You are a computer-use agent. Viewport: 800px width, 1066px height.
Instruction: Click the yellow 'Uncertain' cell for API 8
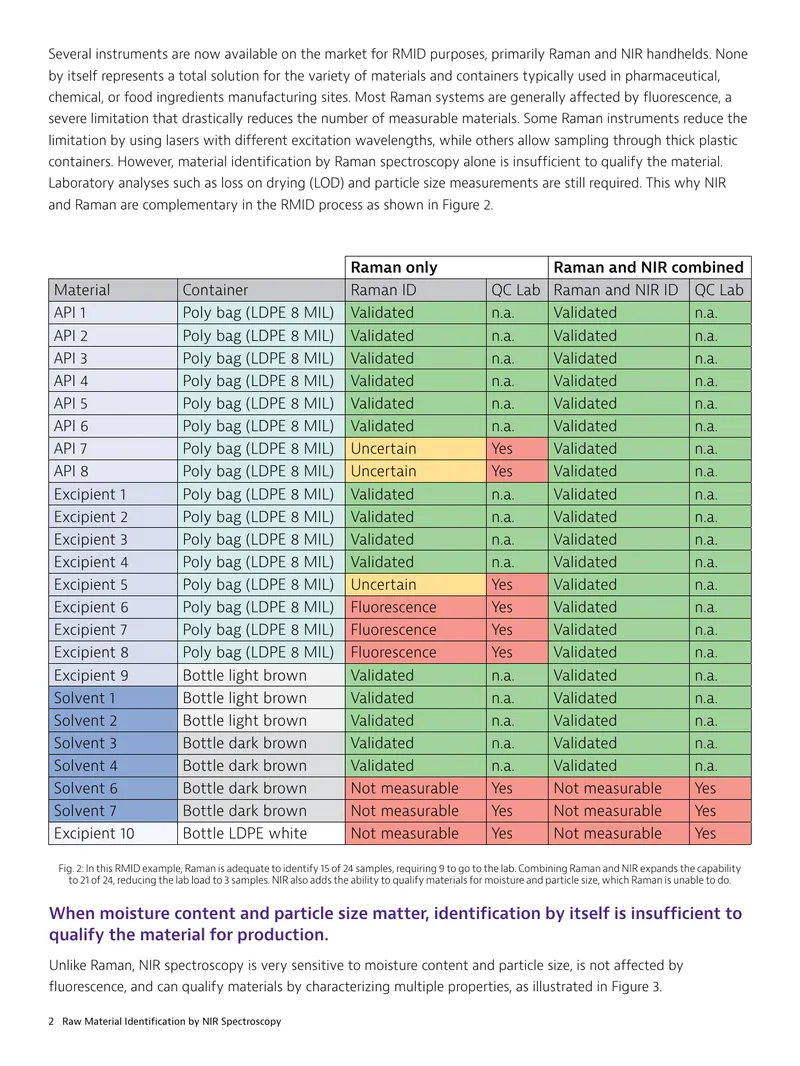click(x=415, y=471)
